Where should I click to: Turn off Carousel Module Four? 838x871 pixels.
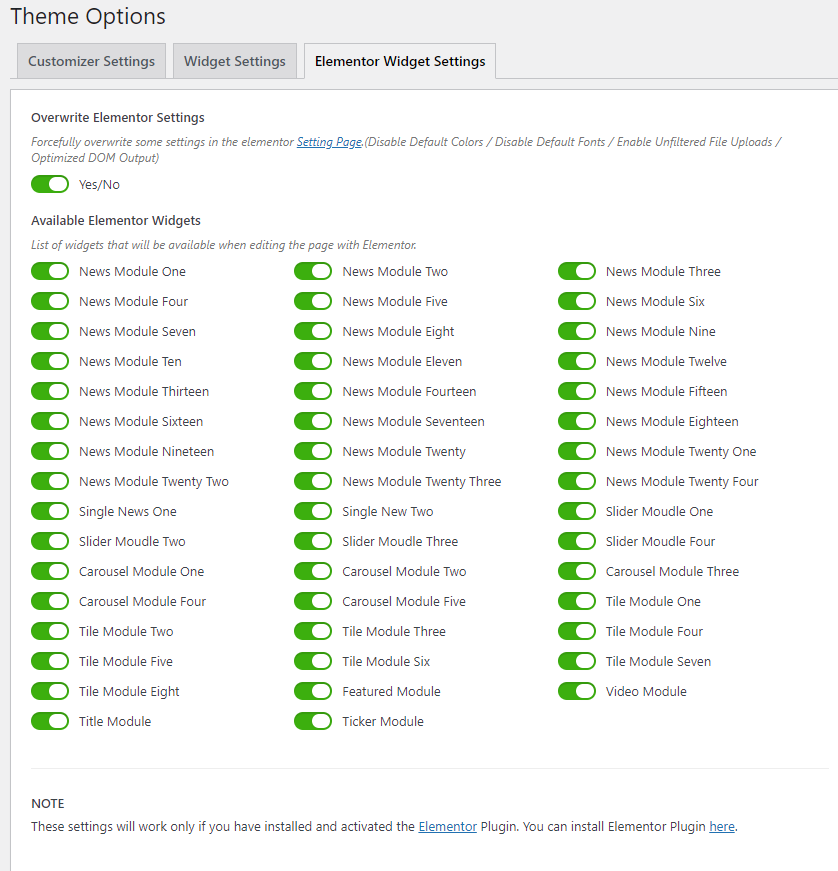pyautogui.click(x=50, y=601)
